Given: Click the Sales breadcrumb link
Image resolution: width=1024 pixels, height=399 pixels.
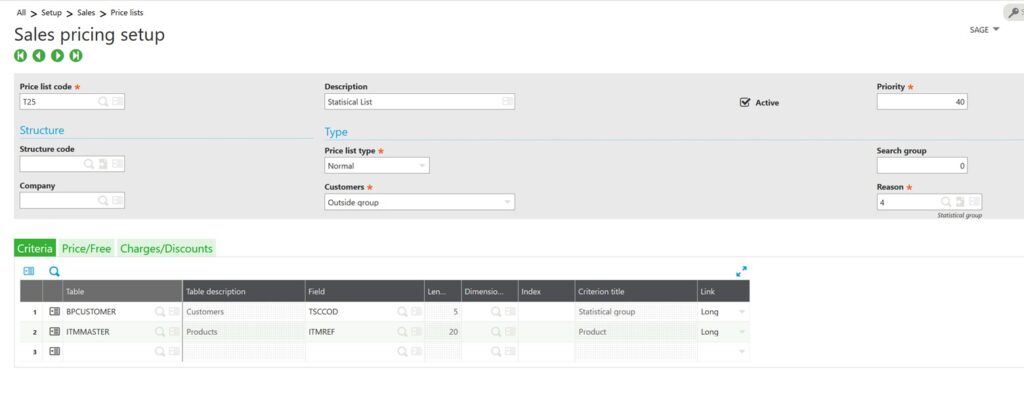Looking at the screenshot, I should point(86,12).
